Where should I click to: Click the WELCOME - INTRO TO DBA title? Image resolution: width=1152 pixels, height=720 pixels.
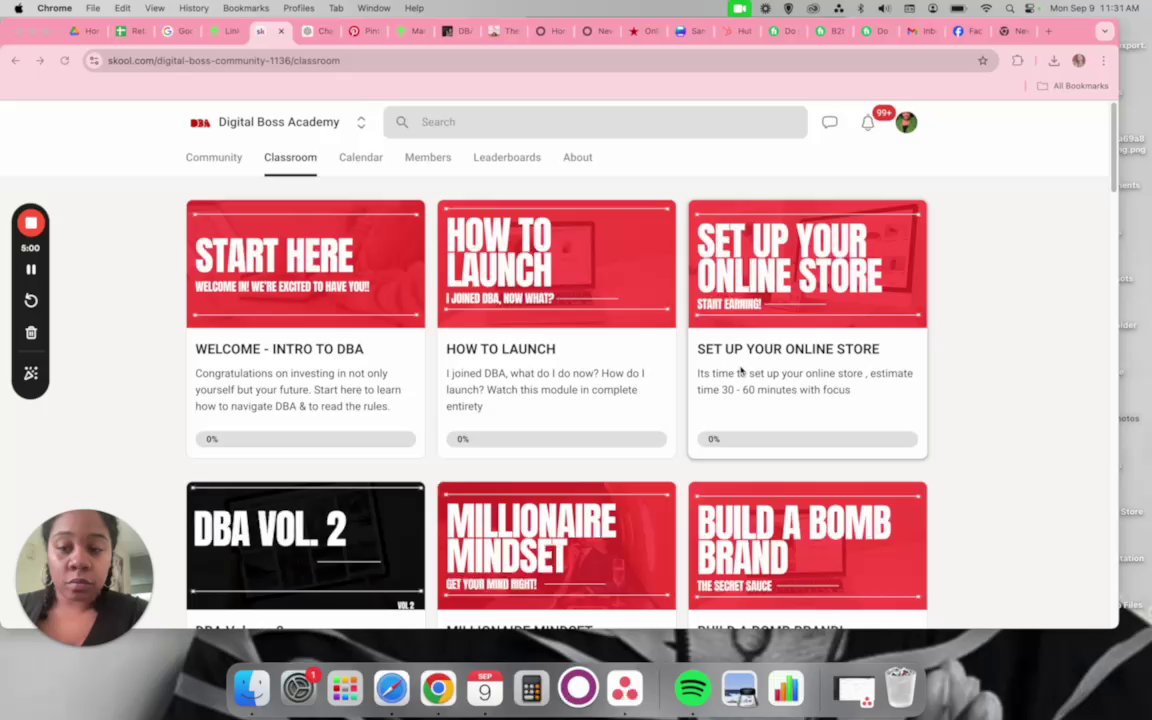point(279,349)
